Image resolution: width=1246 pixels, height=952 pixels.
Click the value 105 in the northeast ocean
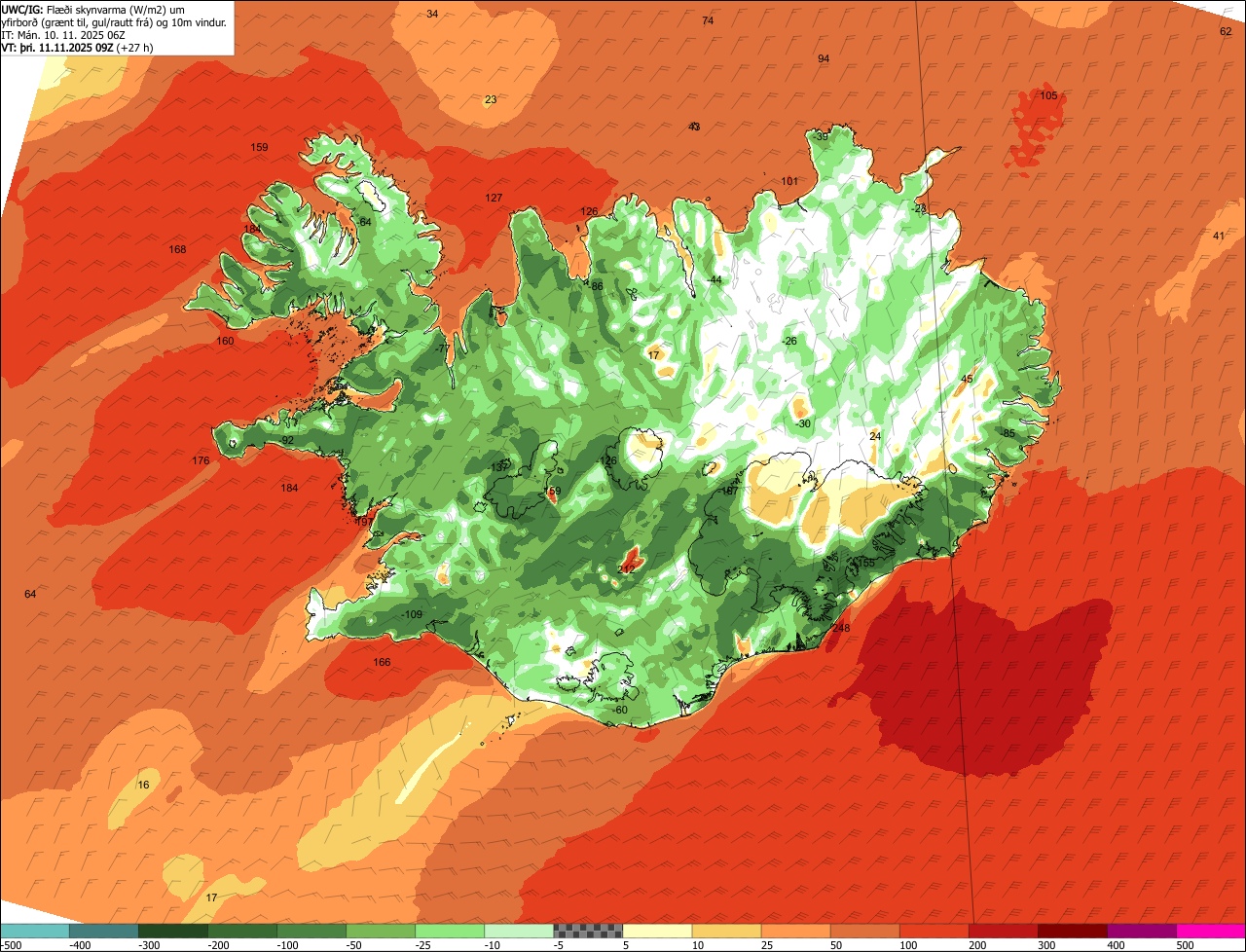[x=1048, y=95]
